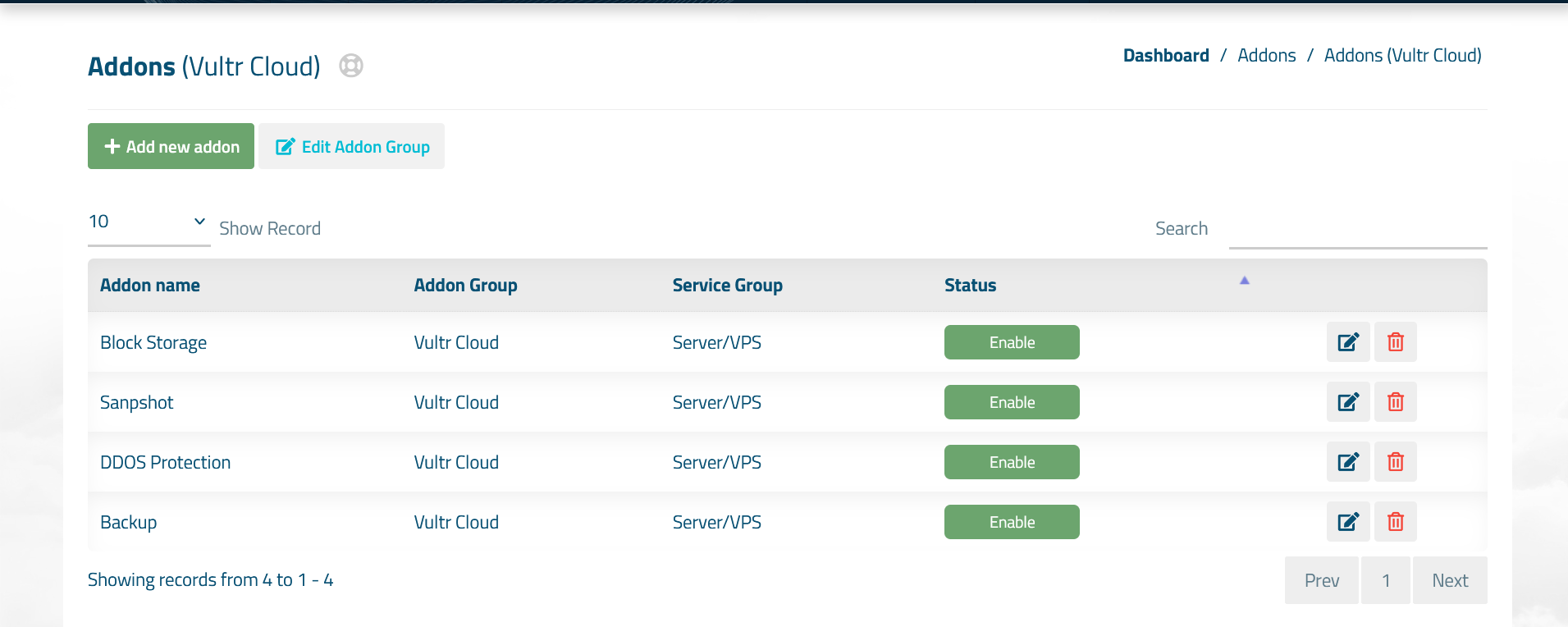1568x627 pixels.
Task: Select page 1 in pagination
Action: [1386, 580]
